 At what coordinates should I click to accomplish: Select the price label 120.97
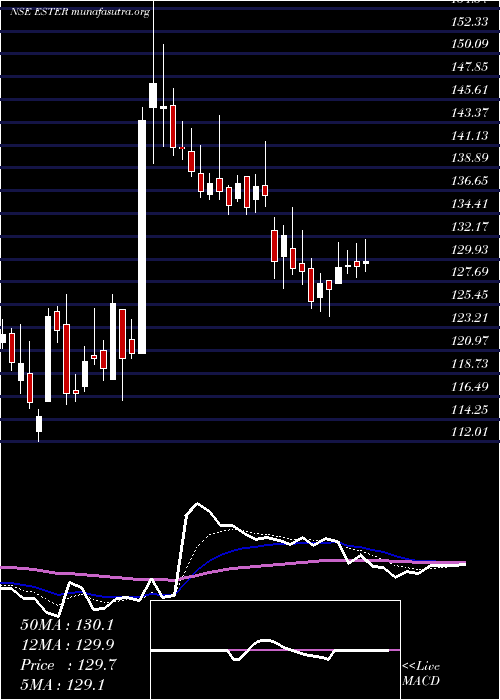(469, 341)
